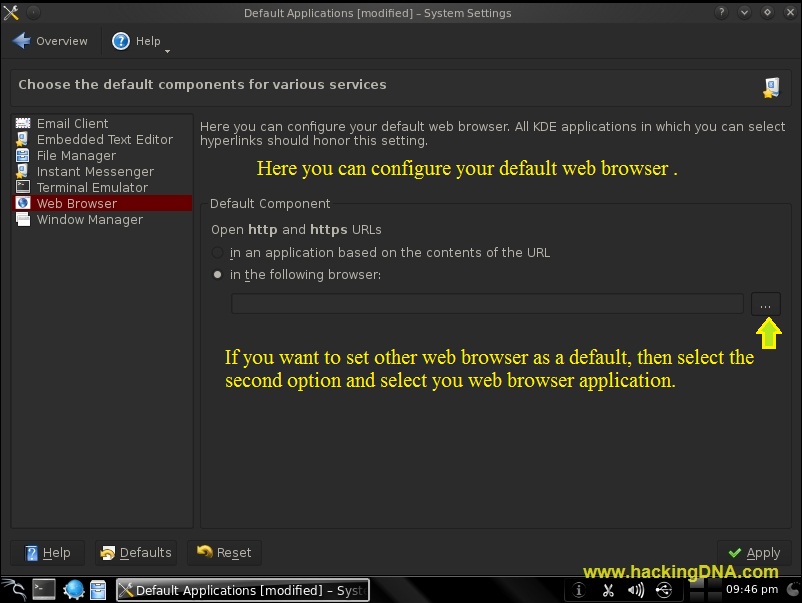Restore Defaults for web browser settings
The image size is (802, 603).
135,552
